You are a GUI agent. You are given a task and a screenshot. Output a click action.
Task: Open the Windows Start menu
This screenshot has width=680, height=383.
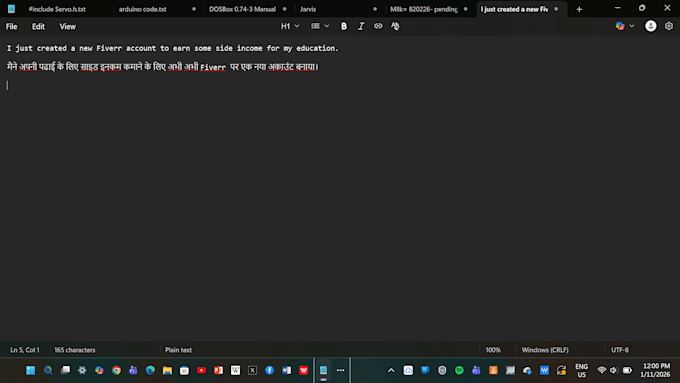coord(30,370)
